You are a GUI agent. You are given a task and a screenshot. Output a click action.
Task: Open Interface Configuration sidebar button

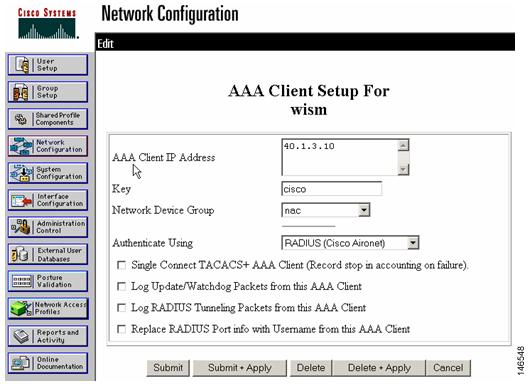click(48, 200)
